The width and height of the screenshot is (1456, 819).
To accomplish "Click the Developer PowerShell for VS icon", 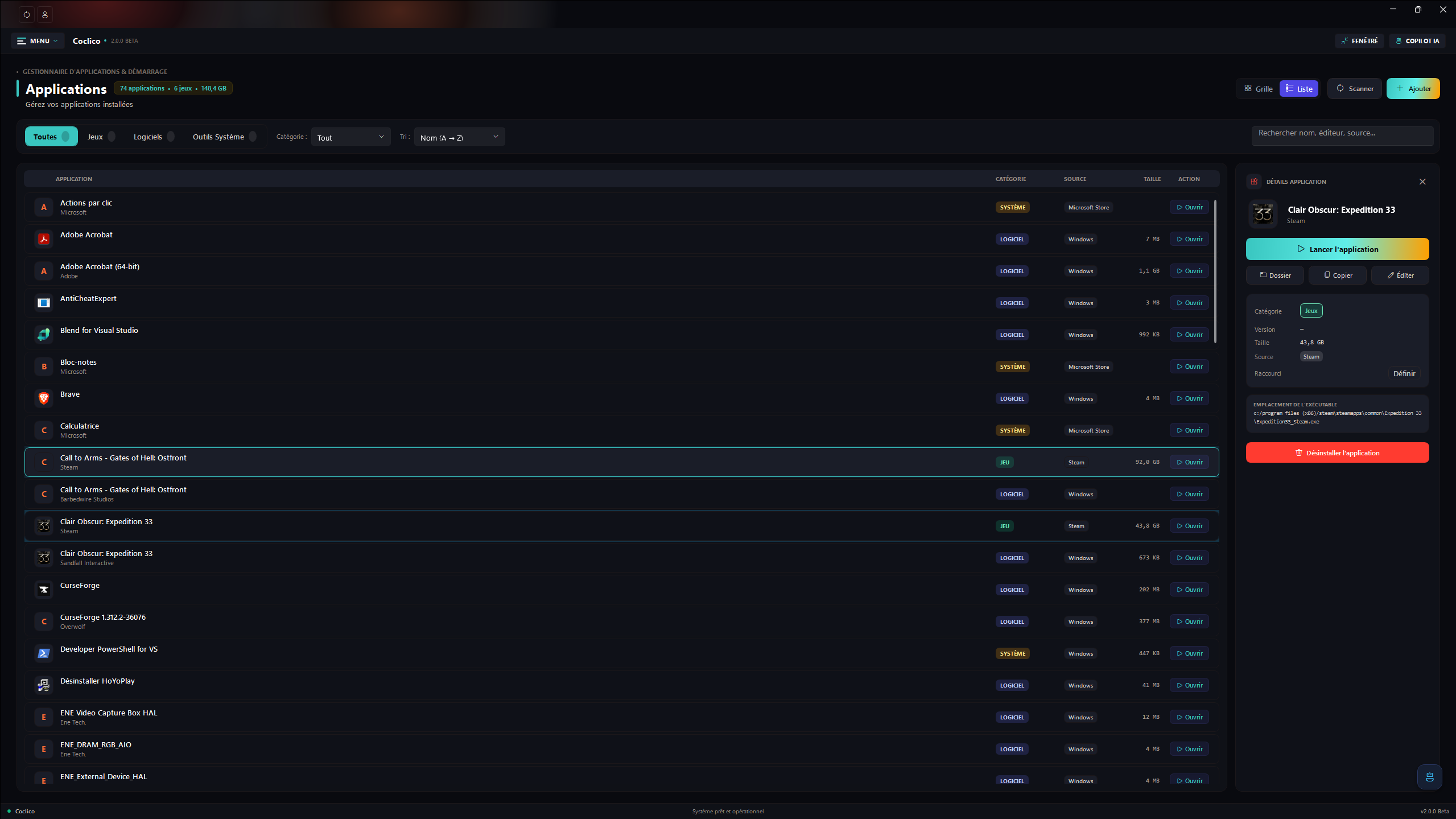I will tap(44, 653).
